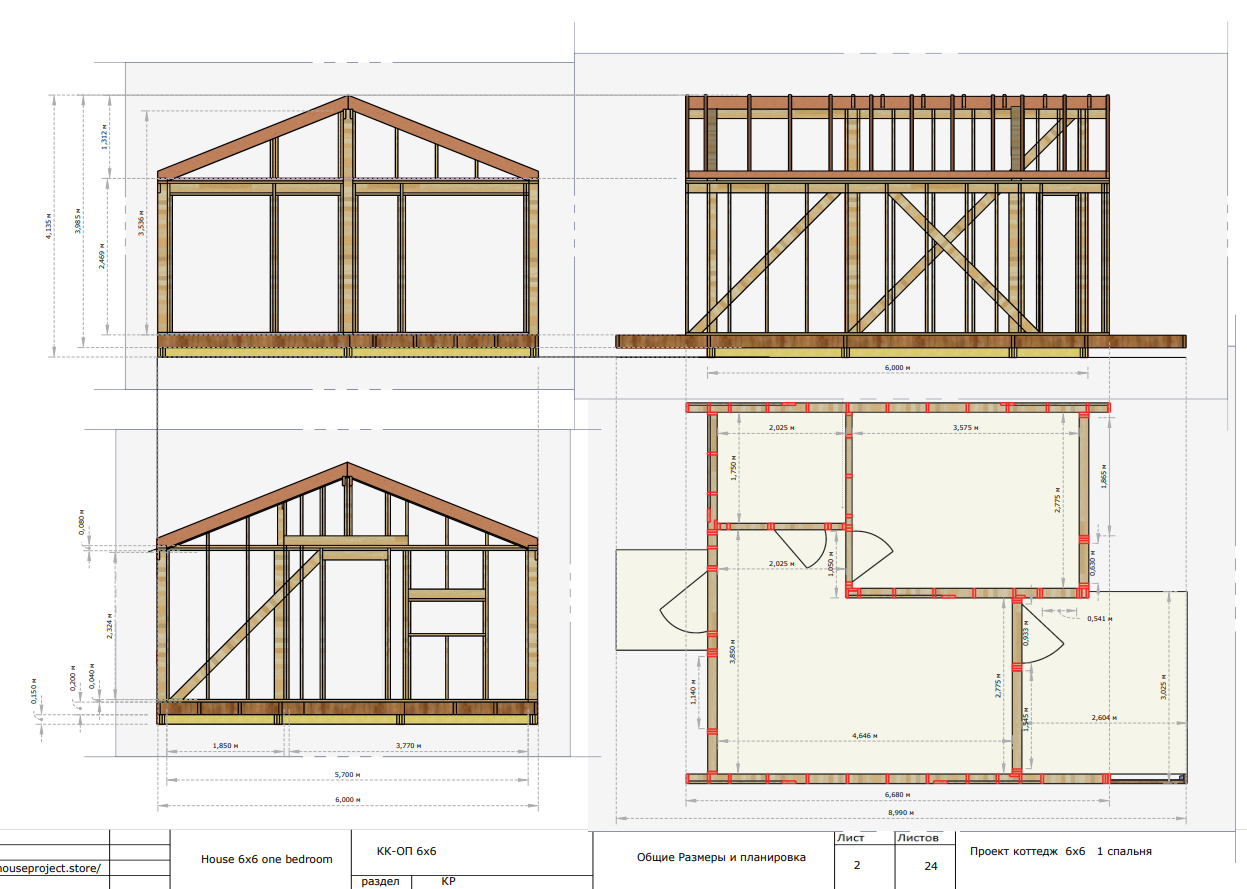Click the "Общие Размеры и планировка" sheet title
The image size is (1247, 889).
721,857
